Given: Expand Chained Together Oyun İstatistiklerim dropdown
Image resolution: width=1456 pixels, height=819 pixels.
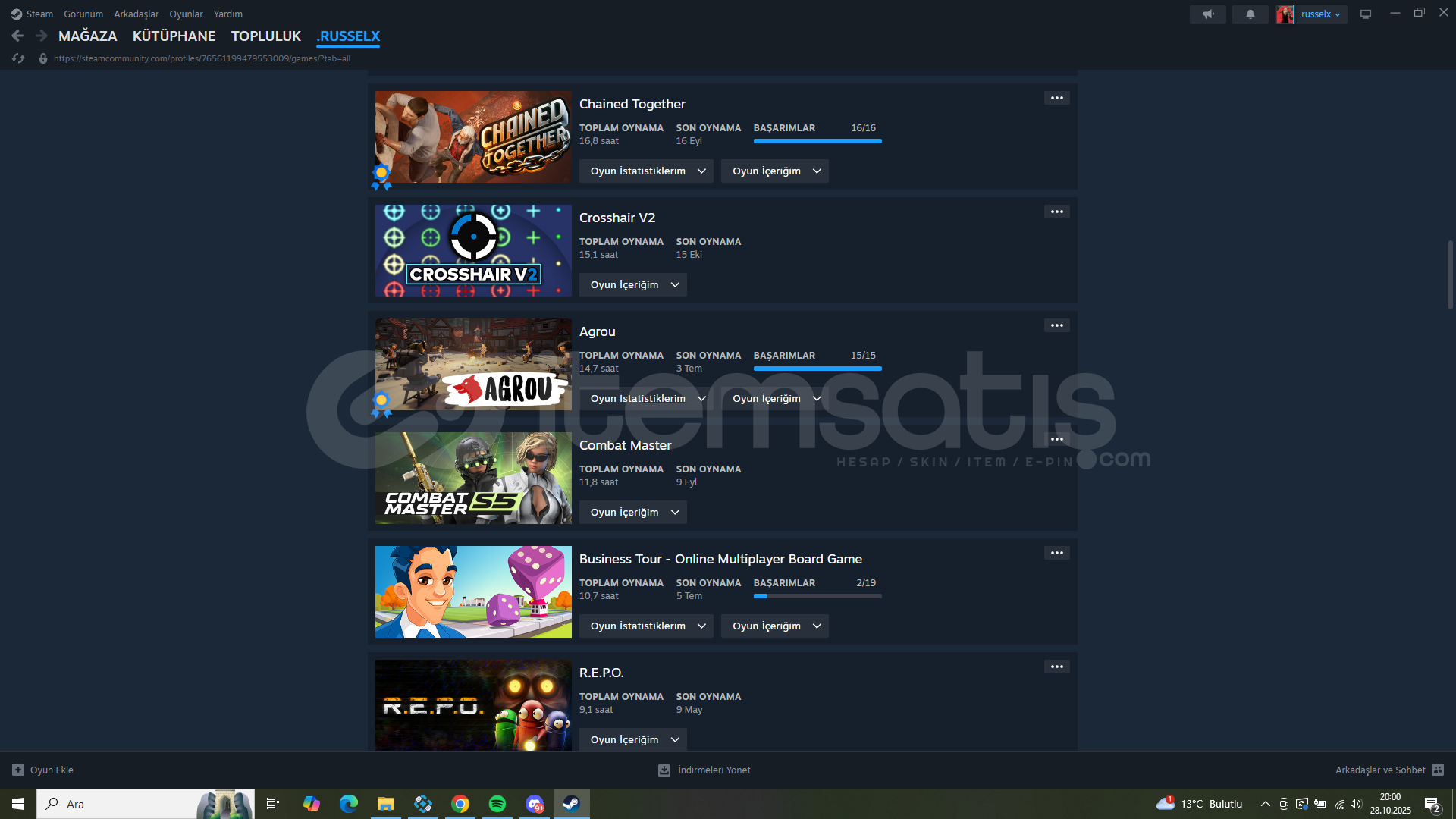Looking at the screenshot, I should [646, 171].
